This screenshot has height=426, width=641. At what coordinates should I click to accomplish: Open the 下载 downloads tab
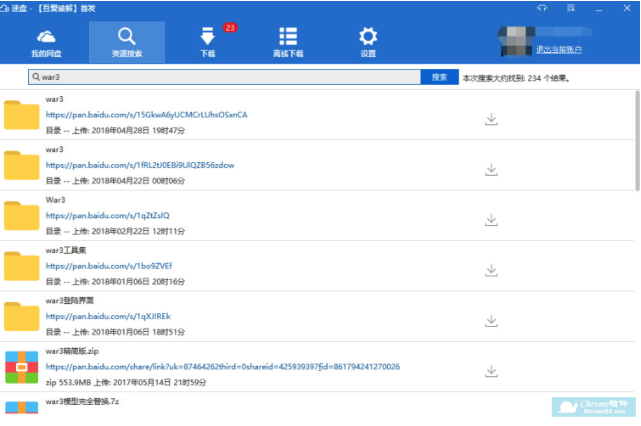click(x=208, y=43)
